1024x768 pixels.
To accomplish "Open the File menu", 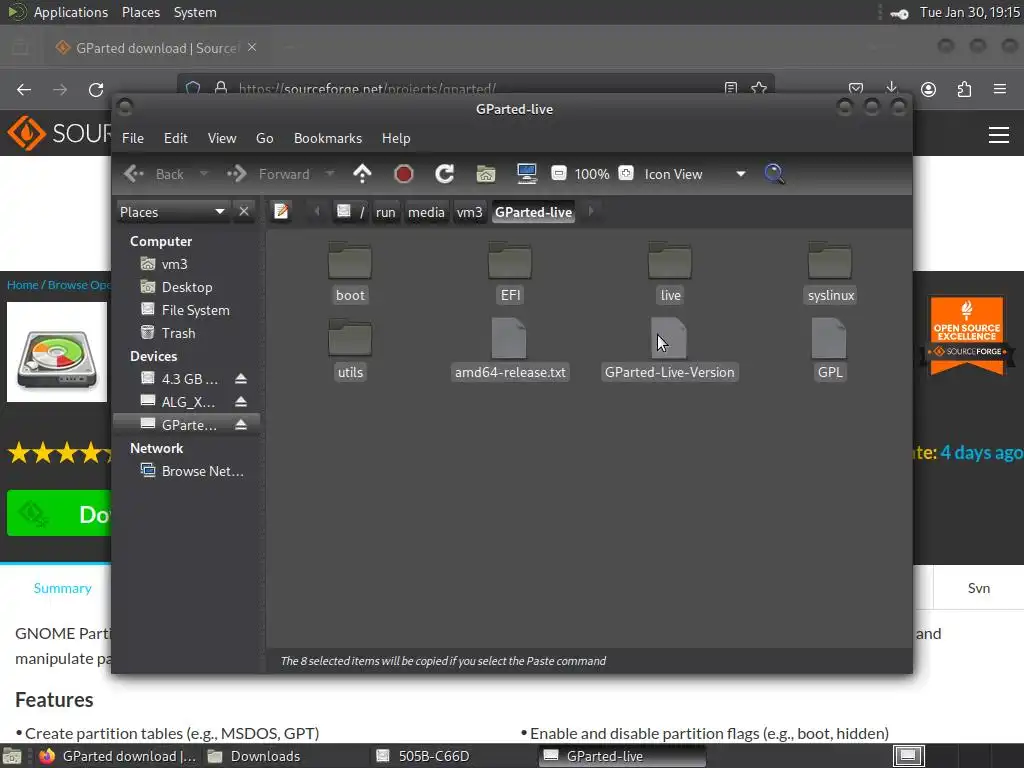I will click(x=133, y=138).
